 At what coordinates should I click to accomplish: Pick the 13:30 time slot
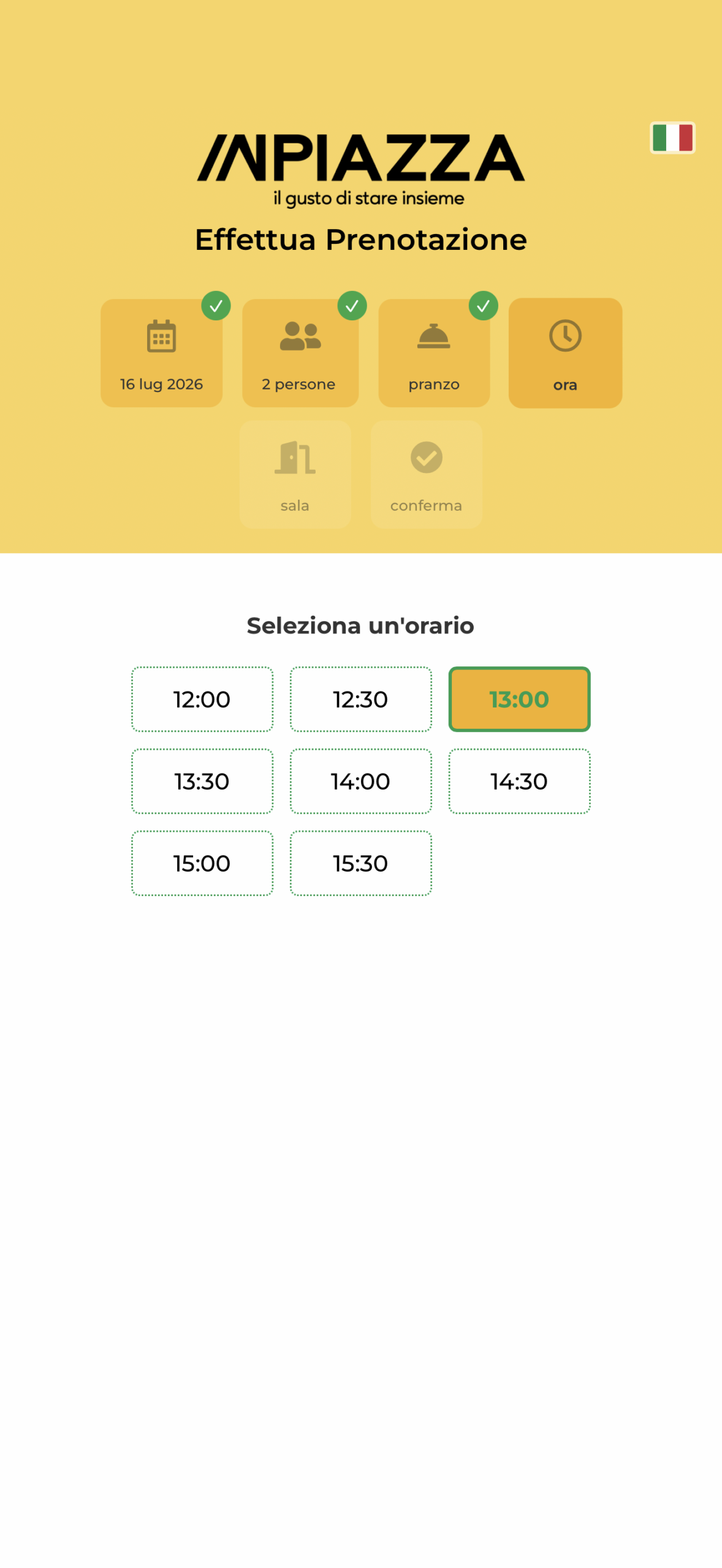(202, 781)
